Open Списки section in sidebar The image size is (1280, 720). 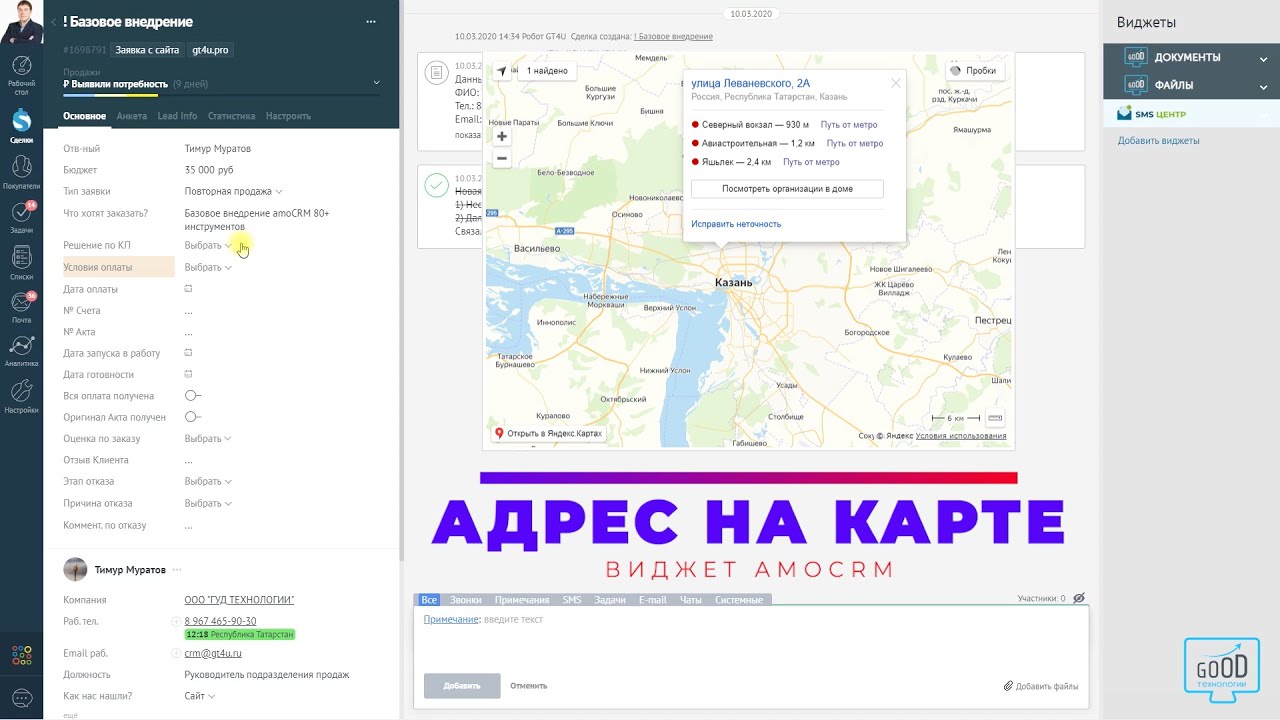(x=21, y=262)
